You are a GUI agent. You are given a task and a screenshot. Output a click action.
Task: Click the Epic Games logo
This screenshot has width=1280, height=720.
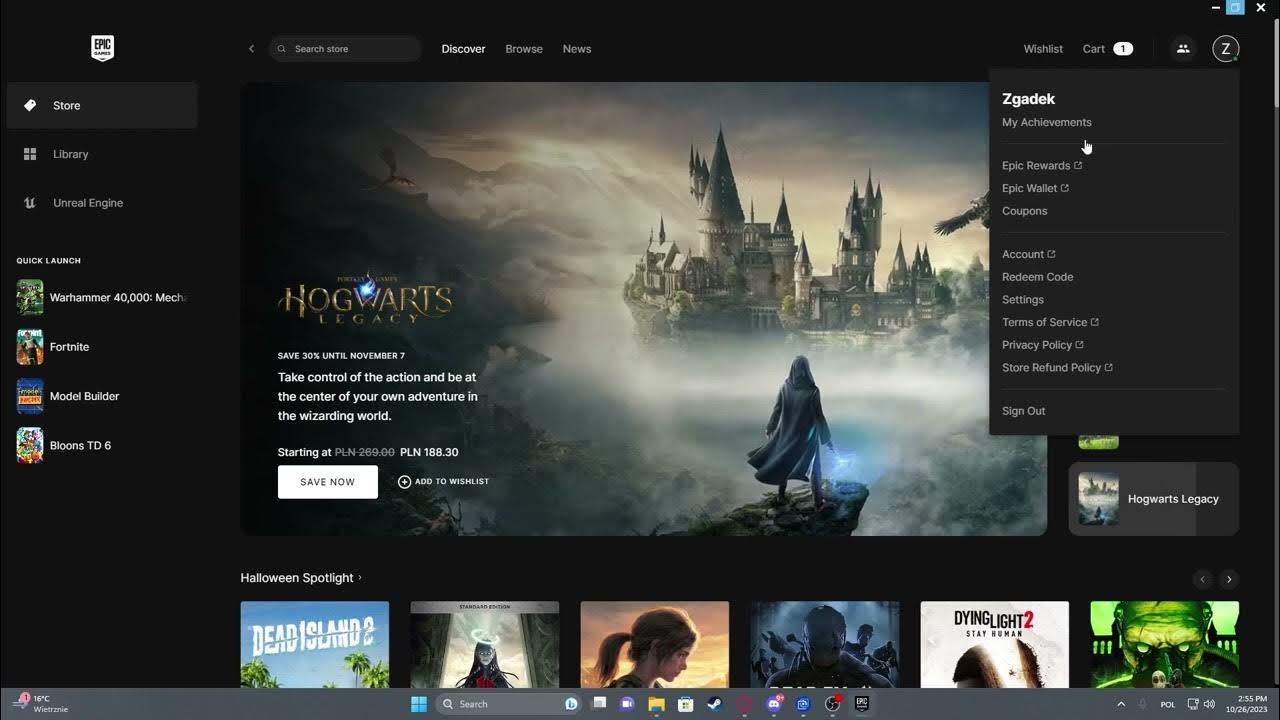[101, 47]
